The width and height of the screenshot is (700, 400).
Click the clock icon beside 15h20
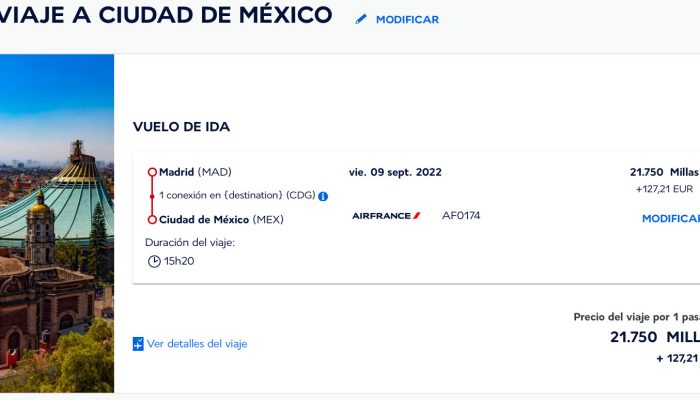coord(154,261)
